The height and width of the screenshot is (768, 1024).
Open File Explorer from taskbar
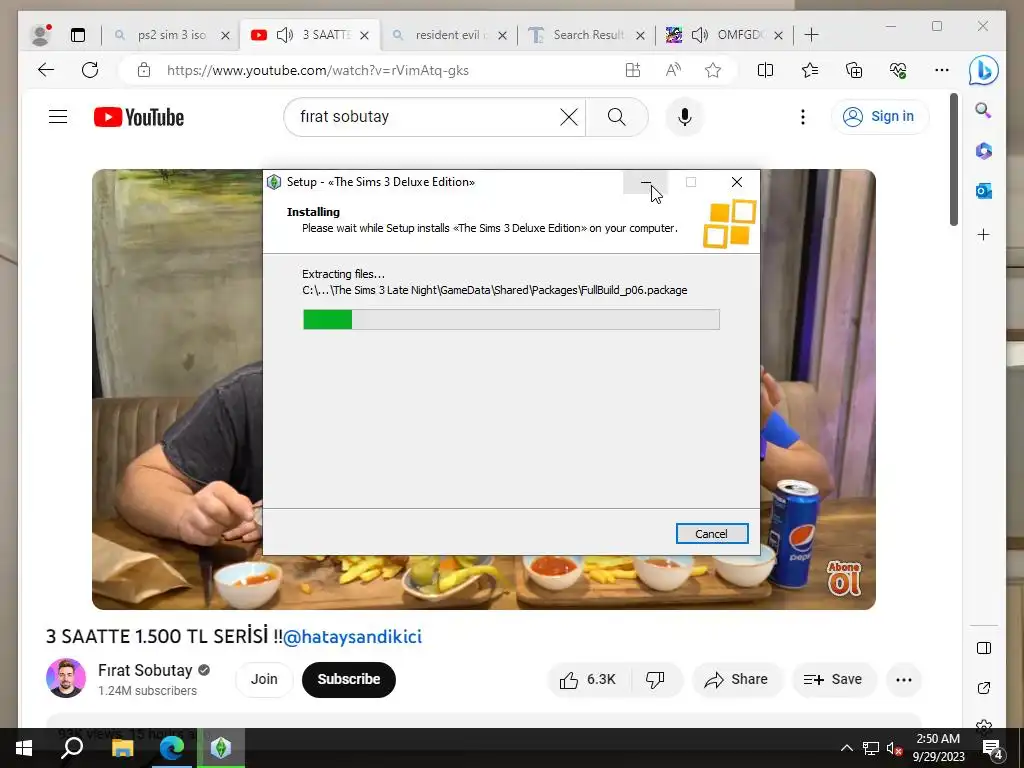click(x=122, y=748)
